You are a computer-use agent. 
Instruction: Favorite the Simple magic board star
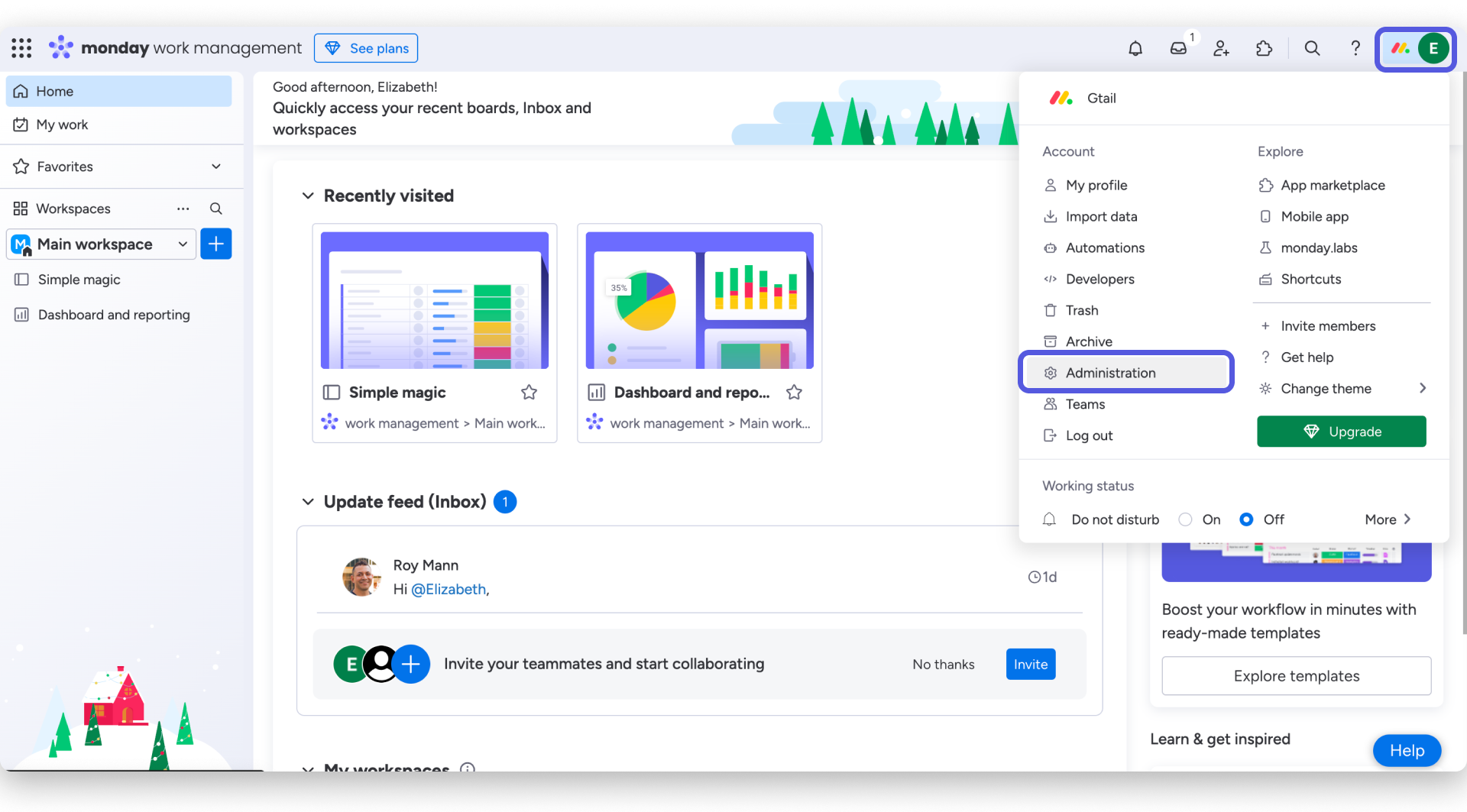pyautogui.click(x=529, y=392)
